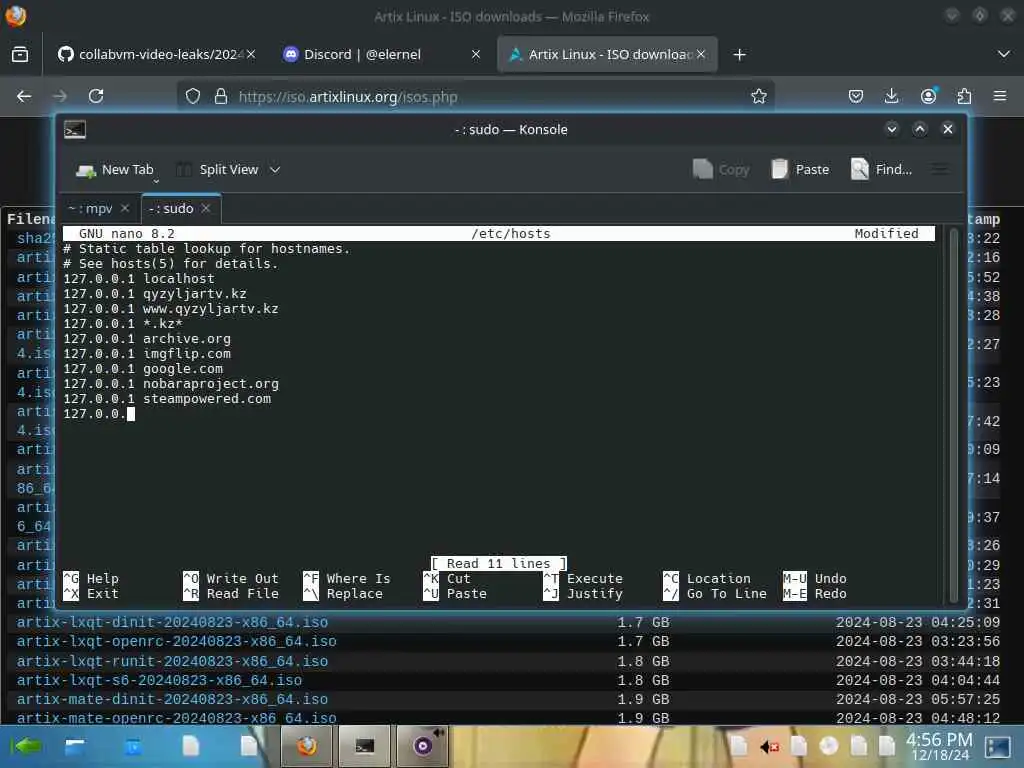Open the Firefox account icon
Screen dimensions: 1024x768
click(928, 97)
